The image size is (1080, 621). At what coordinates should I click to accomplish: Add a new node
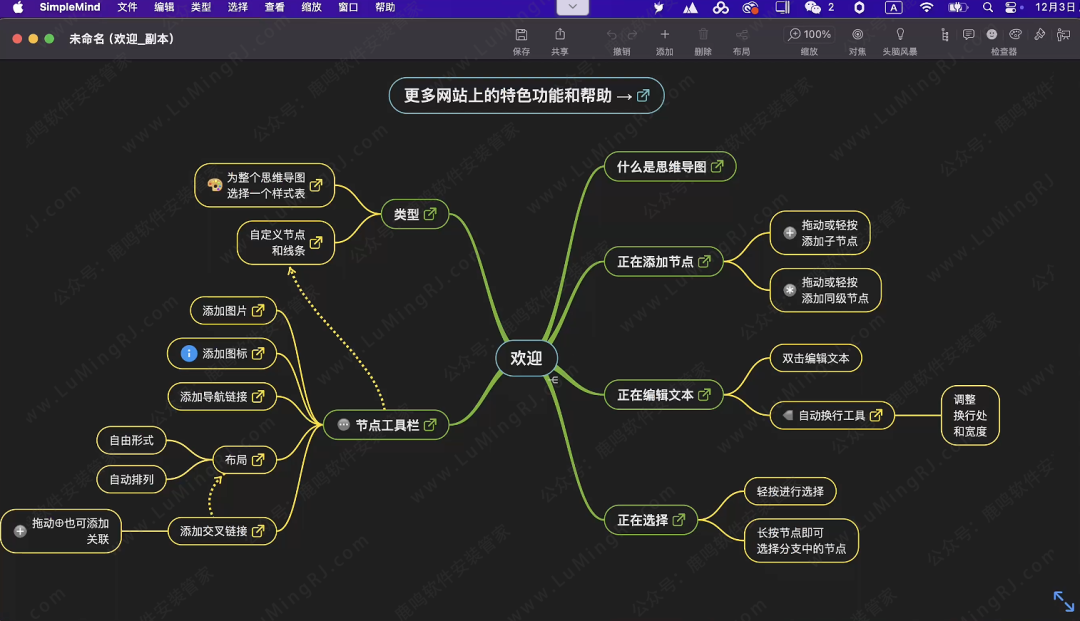(x=664, y=33)
